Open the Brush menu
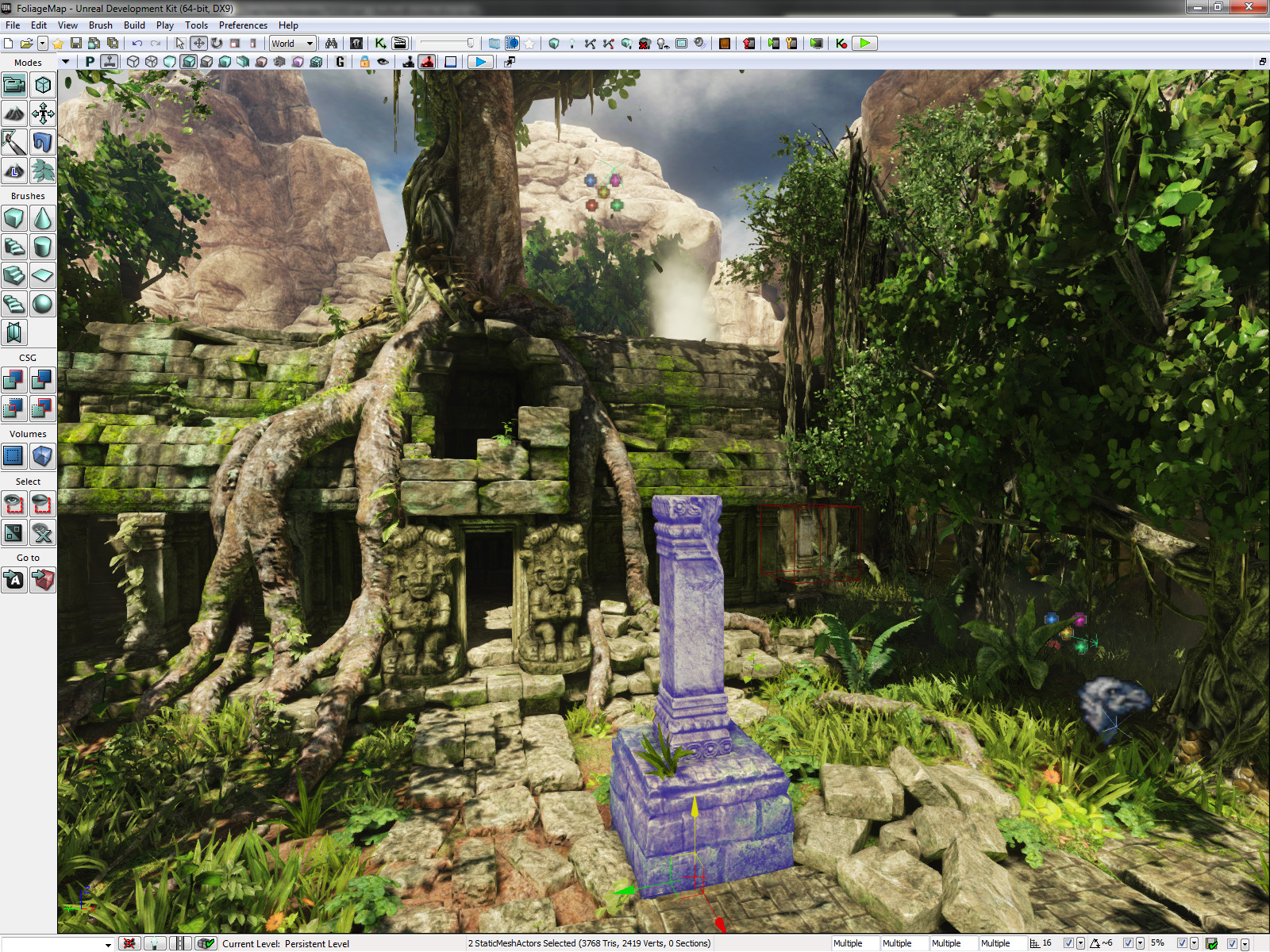Image resolution: width=1270 pixels, height=952 pixels. pos(100,25)
